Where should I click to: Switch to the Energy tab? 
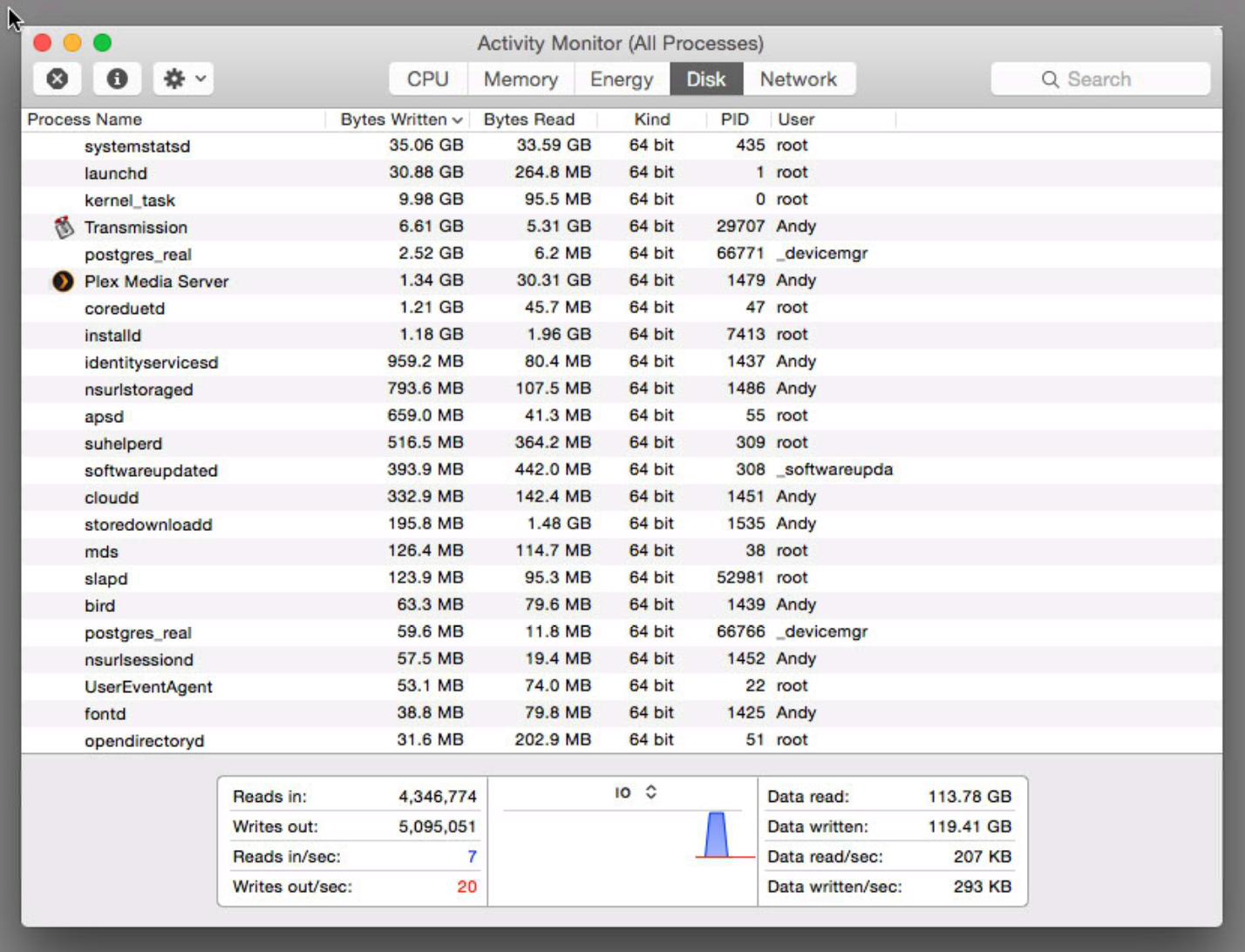622,79
